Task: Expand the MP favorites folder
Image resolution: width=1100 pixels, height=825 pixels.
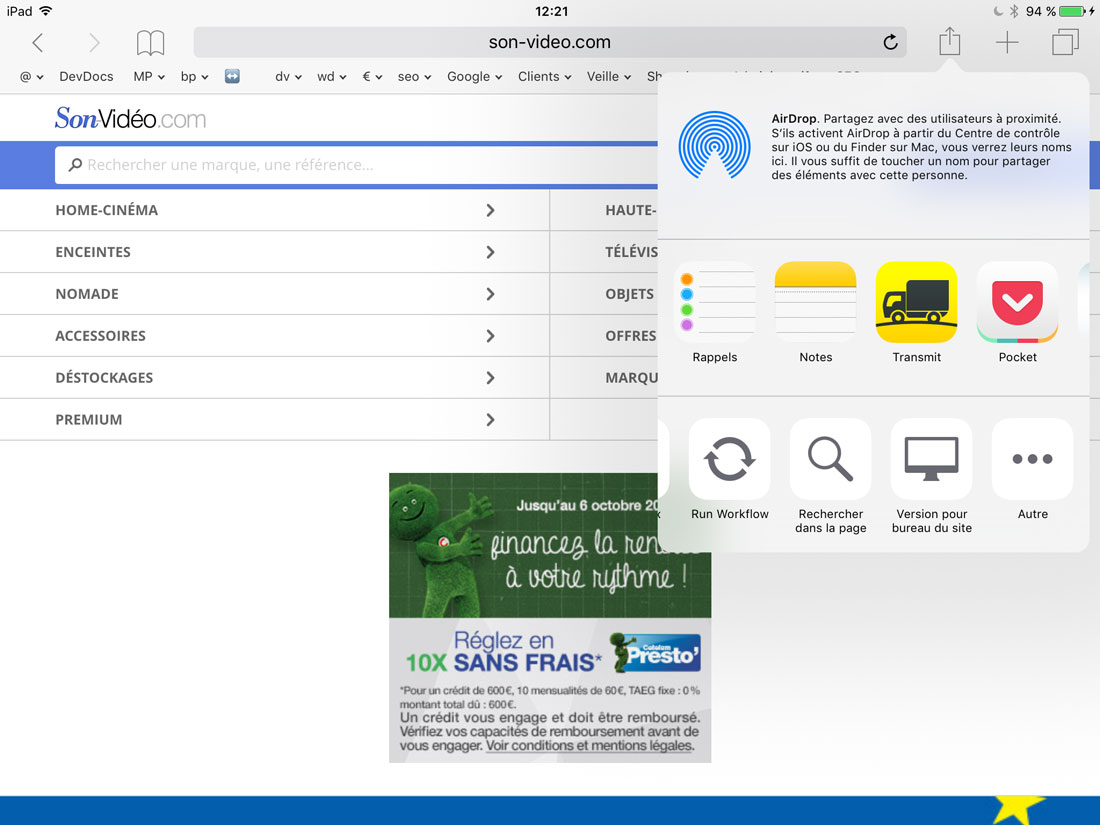Action: pos(149,76)
